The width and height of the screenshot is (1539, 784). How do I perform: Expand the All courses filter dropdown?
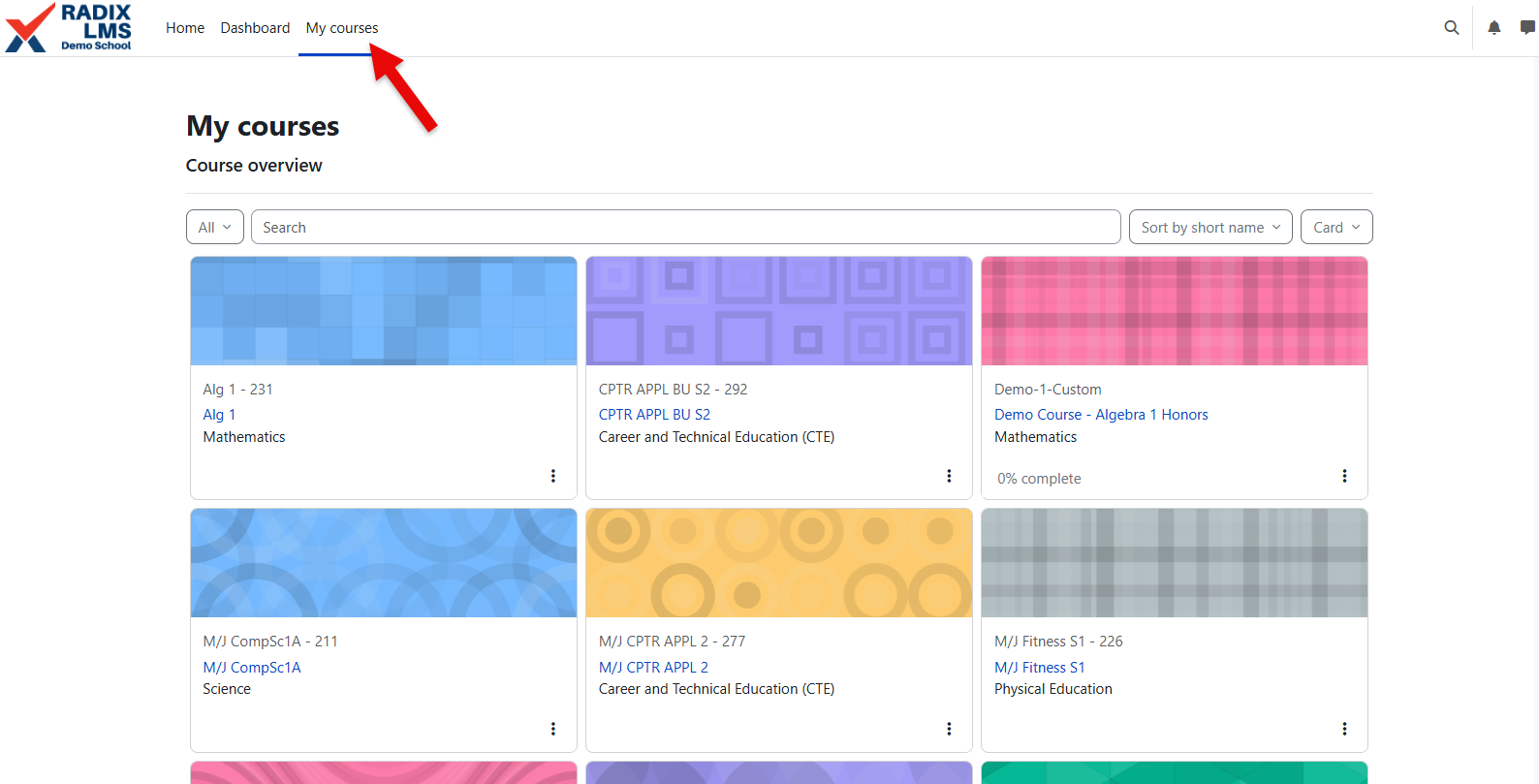pos(215,227)
